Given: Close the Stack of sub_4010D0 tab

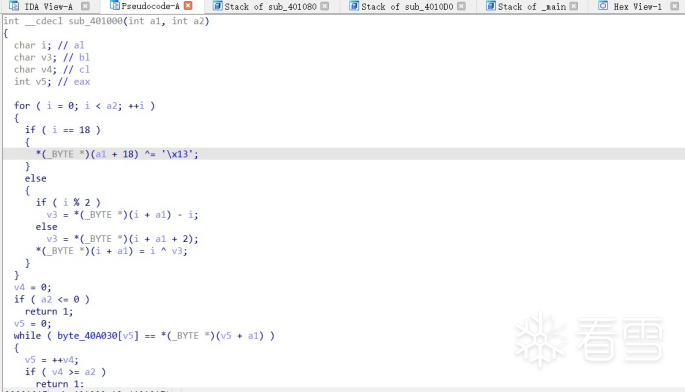Looking at the screenshot, I should pos(461,6).
